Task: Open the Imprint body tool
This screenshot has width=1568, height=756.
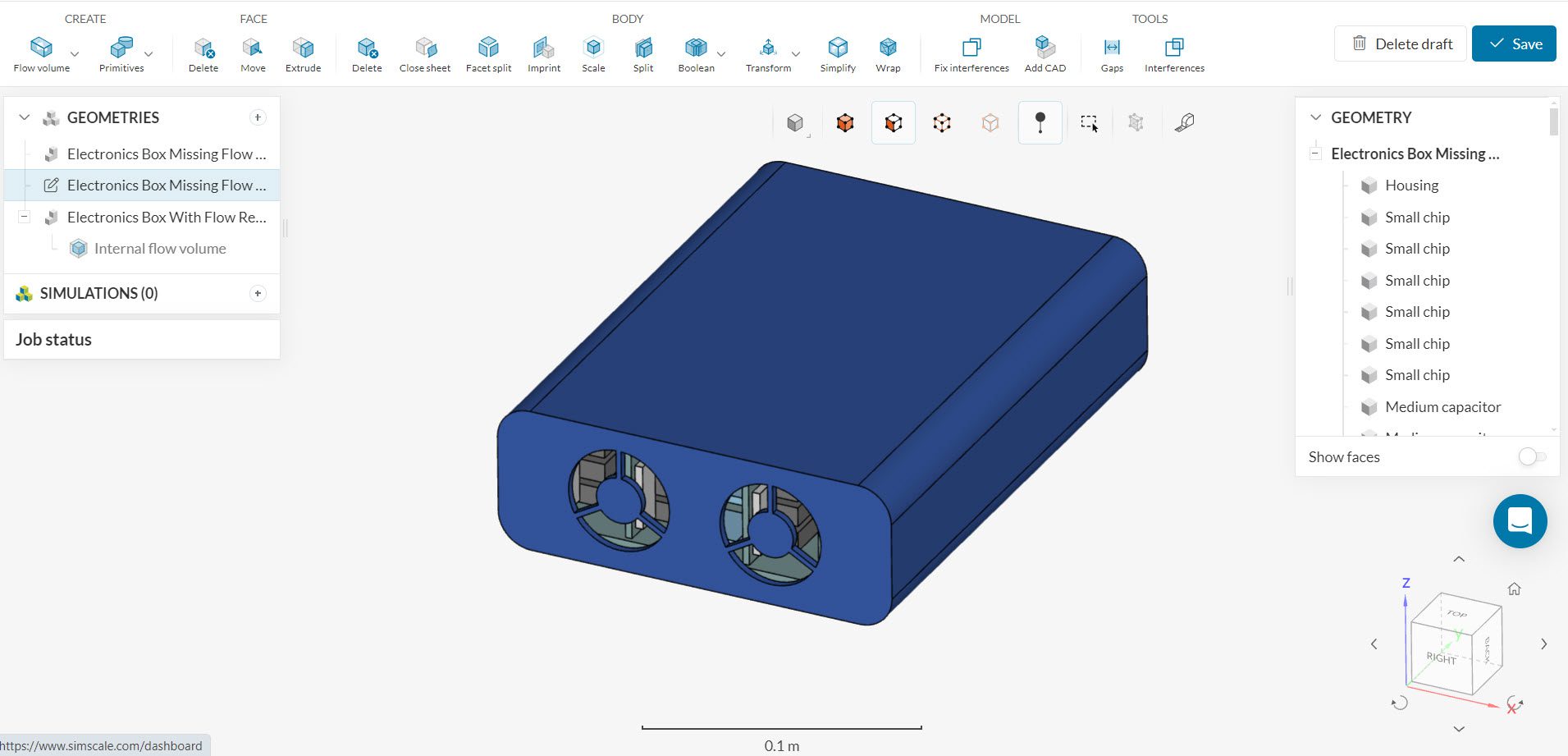Action: tap(543, 48)
